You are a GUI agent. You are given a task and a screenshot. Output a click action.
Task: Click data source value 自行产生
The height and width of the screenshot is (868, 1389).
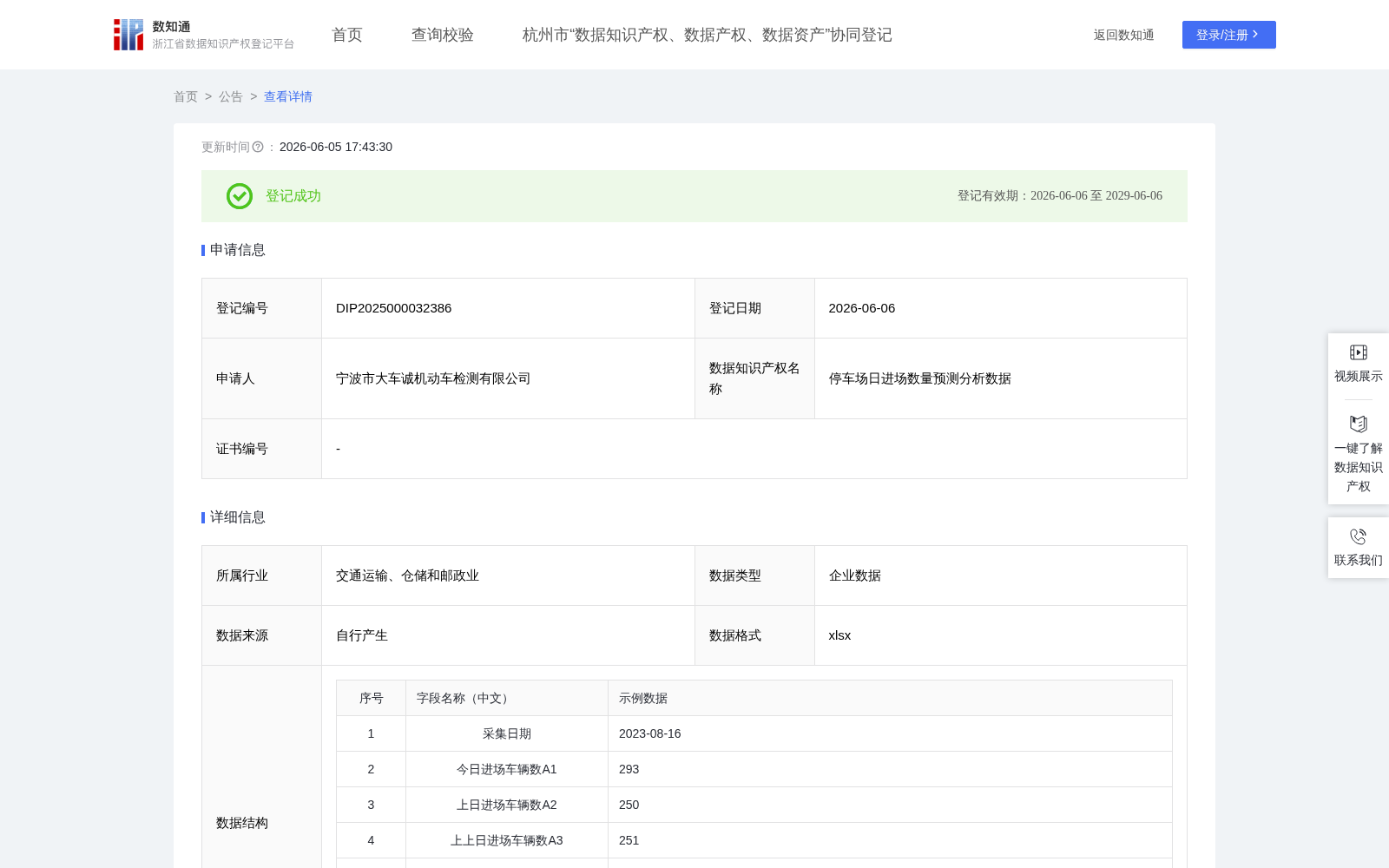click(x=362, y=635)
